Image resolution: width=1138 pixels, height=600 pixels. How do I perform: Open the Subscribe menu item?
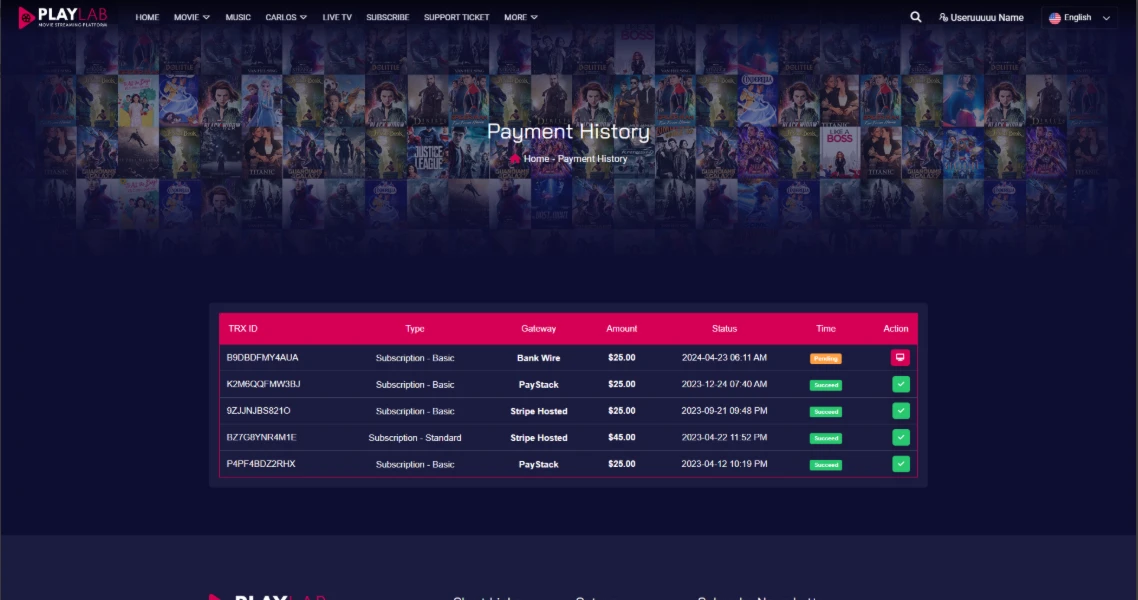(x=388, y=17)
